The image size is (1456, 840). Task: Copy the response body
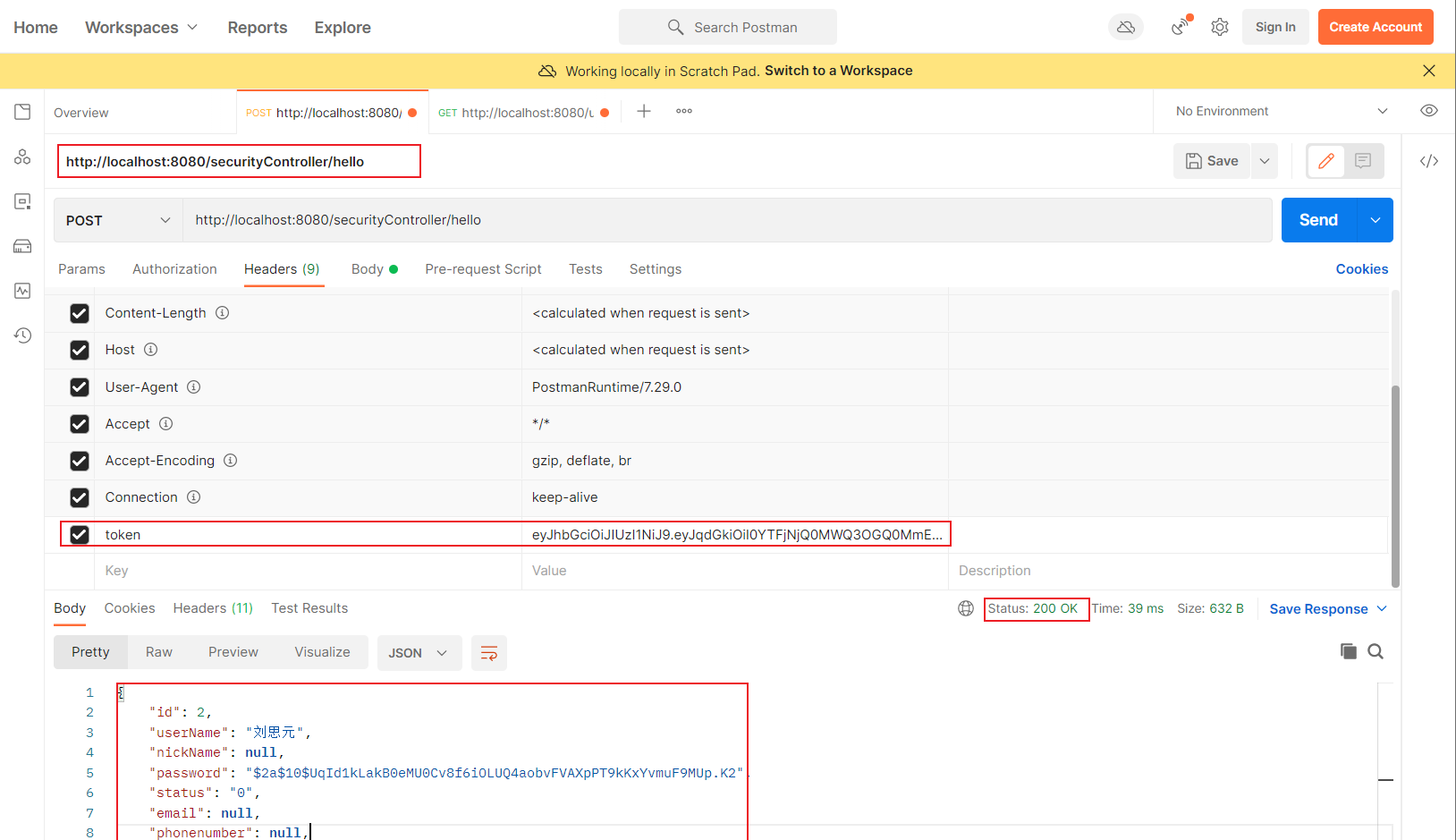click(1349, 651)
